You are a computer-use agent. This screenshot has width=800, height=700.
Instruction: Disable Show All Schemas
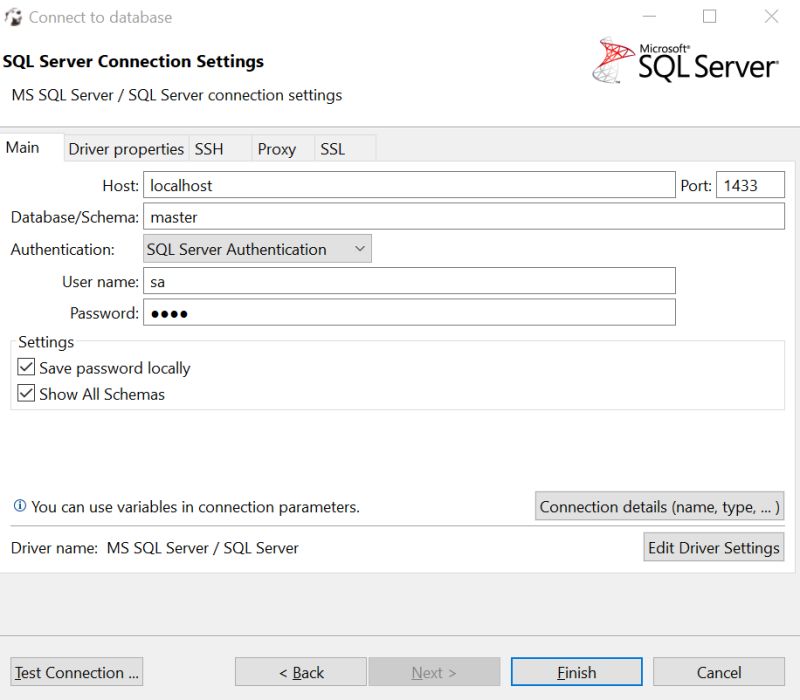28,394
